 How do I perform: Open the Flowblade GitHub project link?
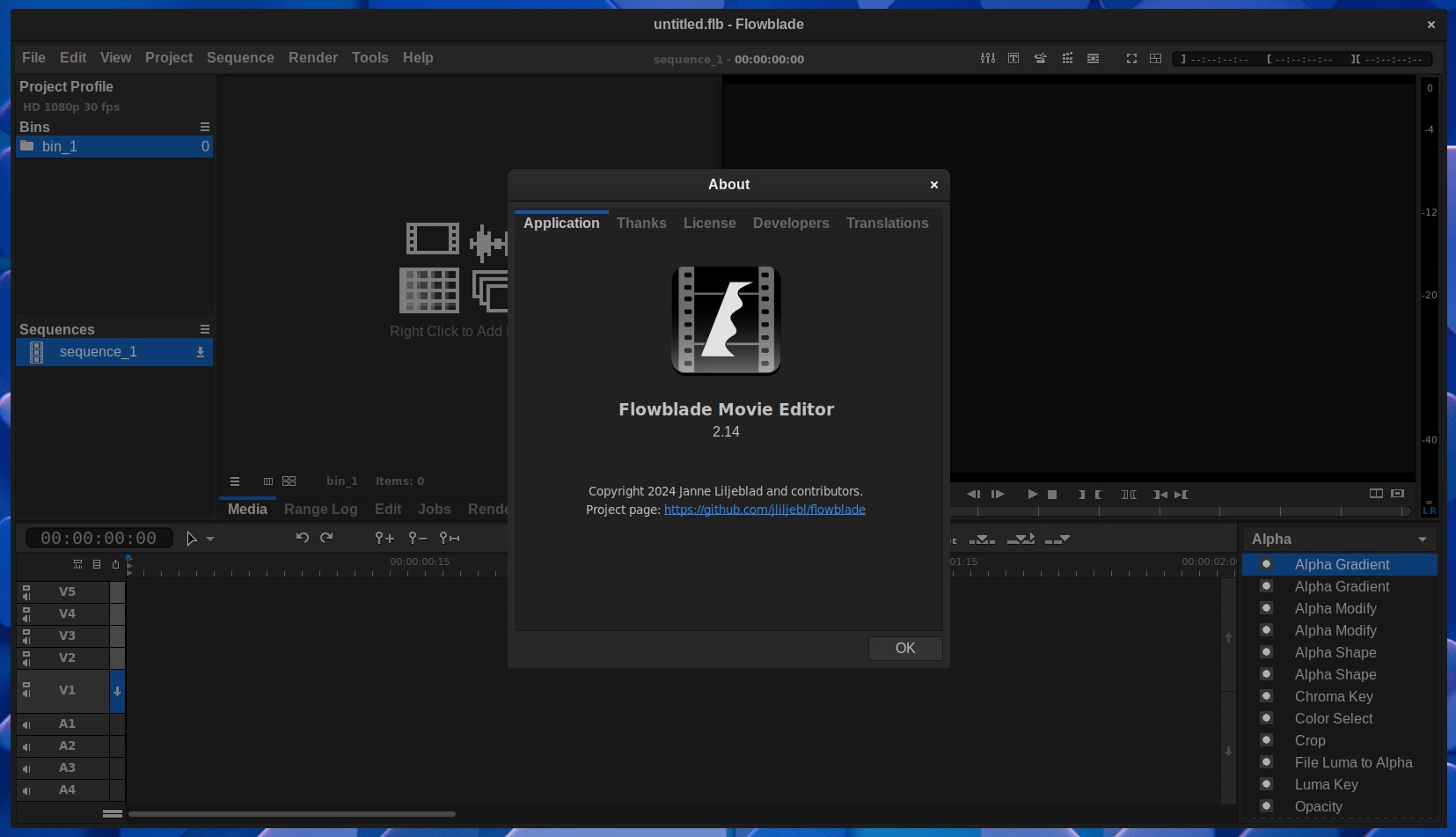click(x=765, y=510)
